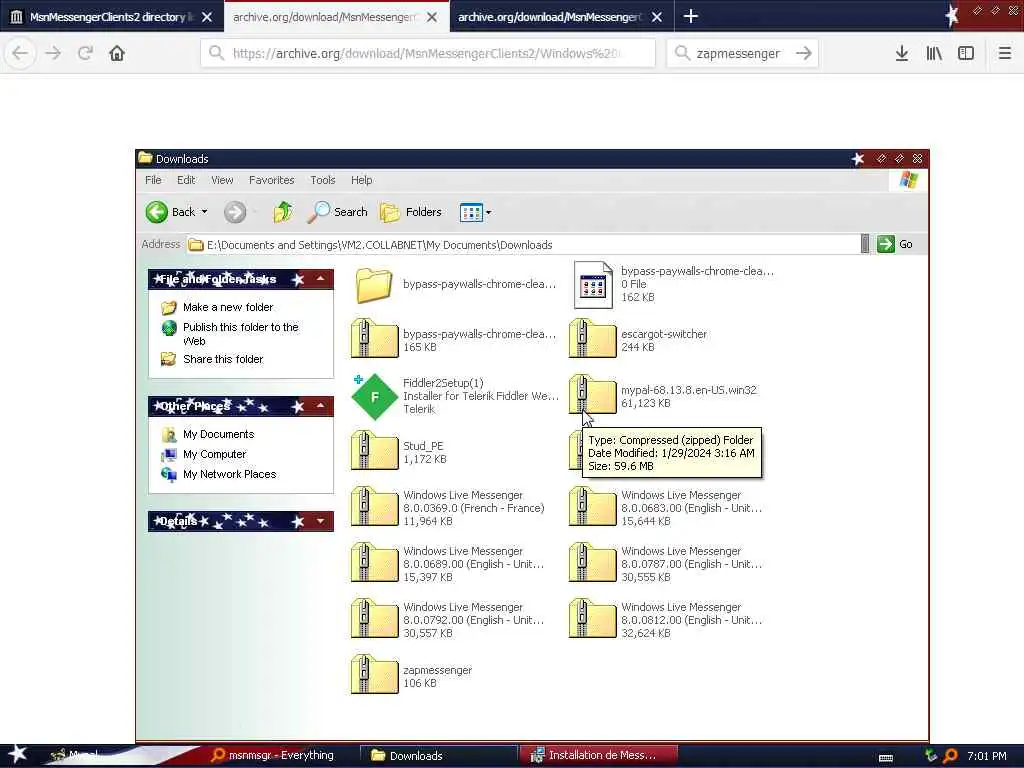Image resolution: width=1024 pixels, height=768 pixels.
Task: Select Messenger 8.0.0369.0 French zip icon
Action: point(374,507)
